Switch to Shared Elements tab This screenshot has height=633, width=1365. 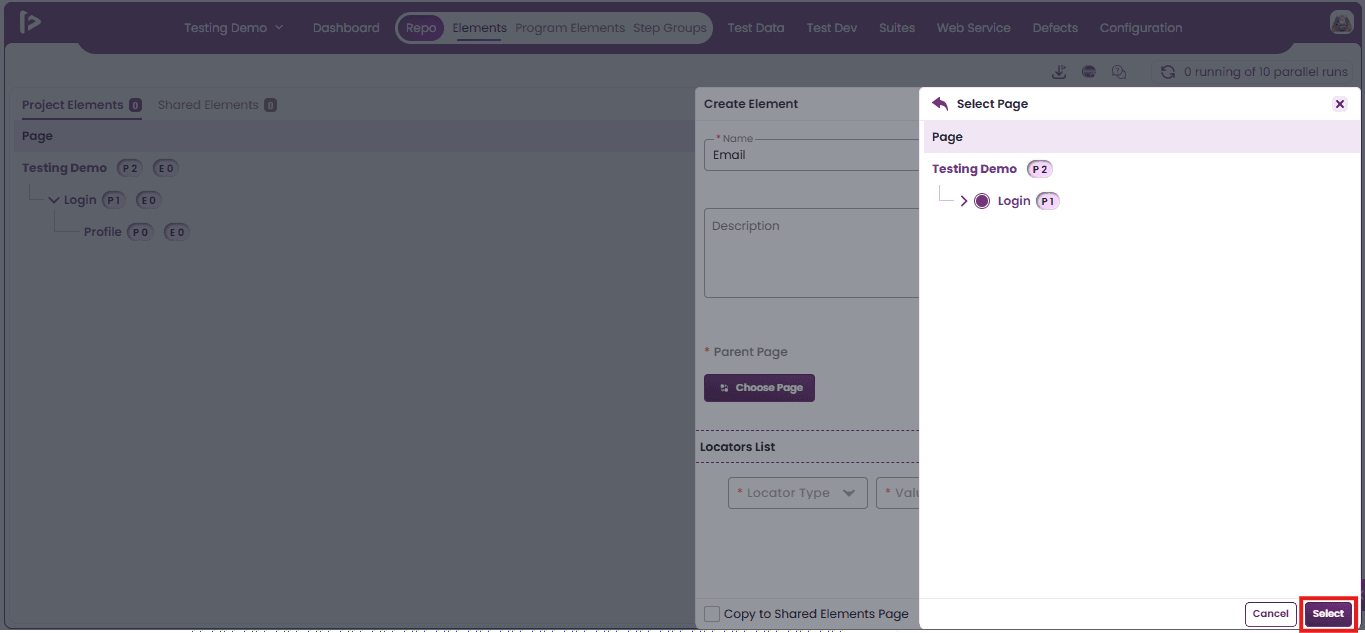click(217, 105)
